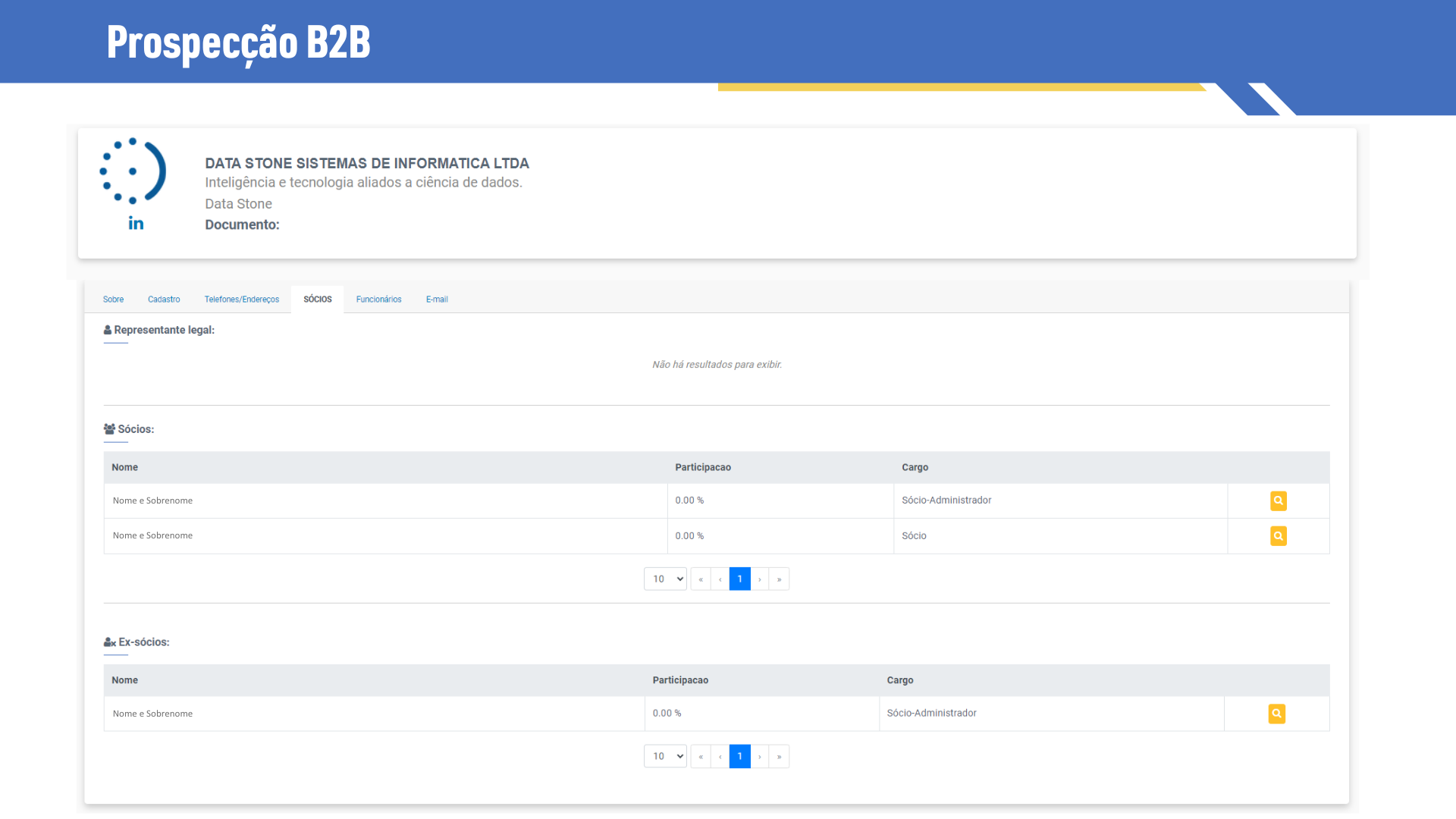The width and height of the screenshot is (1456, 819).
Task: Click the Data Stone dotted circle logo
Action: (133, 171)
